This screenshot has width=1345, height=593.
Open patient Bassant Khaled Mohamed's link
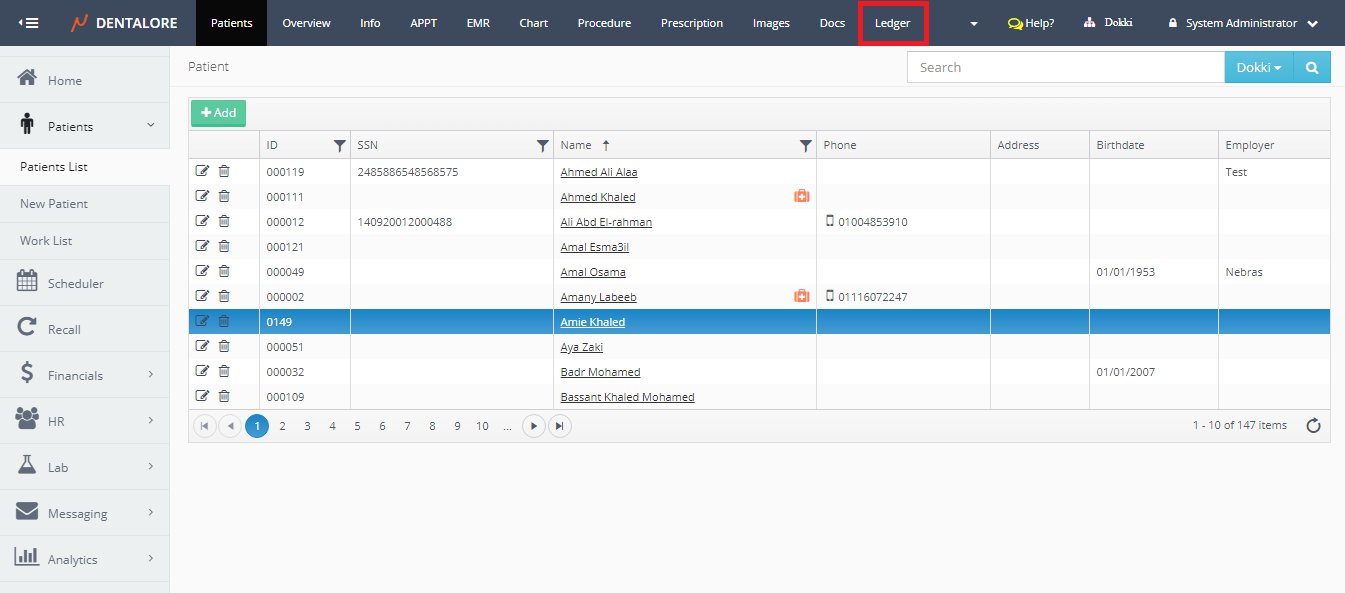tap(627, 397)
